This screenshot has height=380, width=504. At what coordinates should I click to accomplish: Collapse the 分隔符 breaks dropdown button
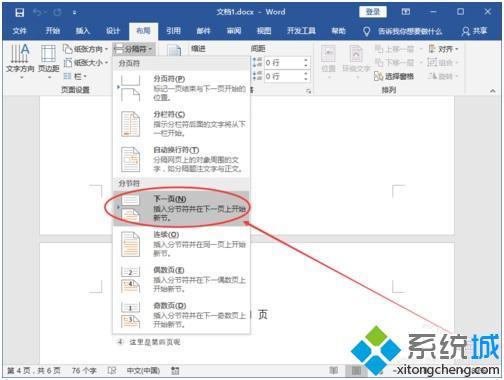point(133,49)
